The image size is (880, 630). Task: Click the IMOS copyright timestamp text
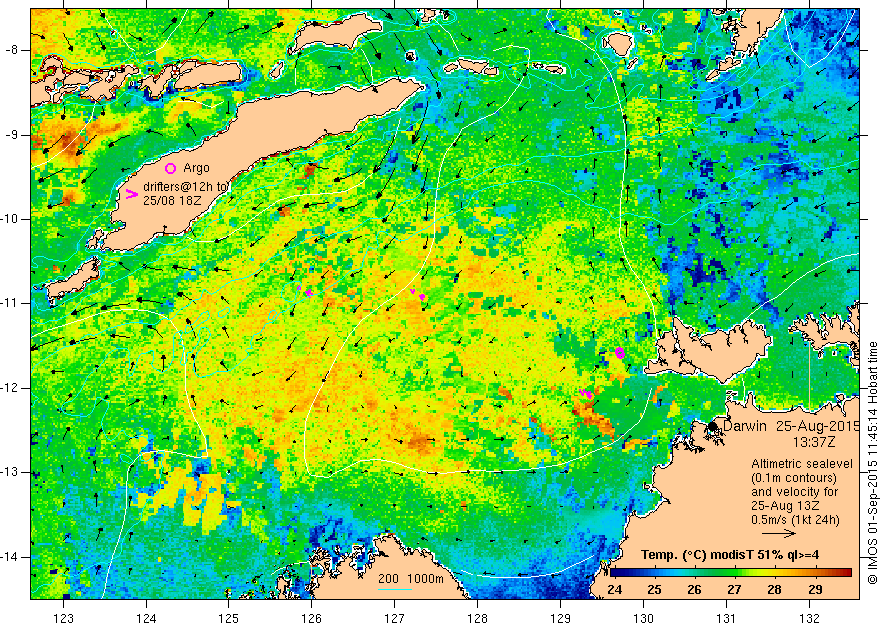point(872,463)
